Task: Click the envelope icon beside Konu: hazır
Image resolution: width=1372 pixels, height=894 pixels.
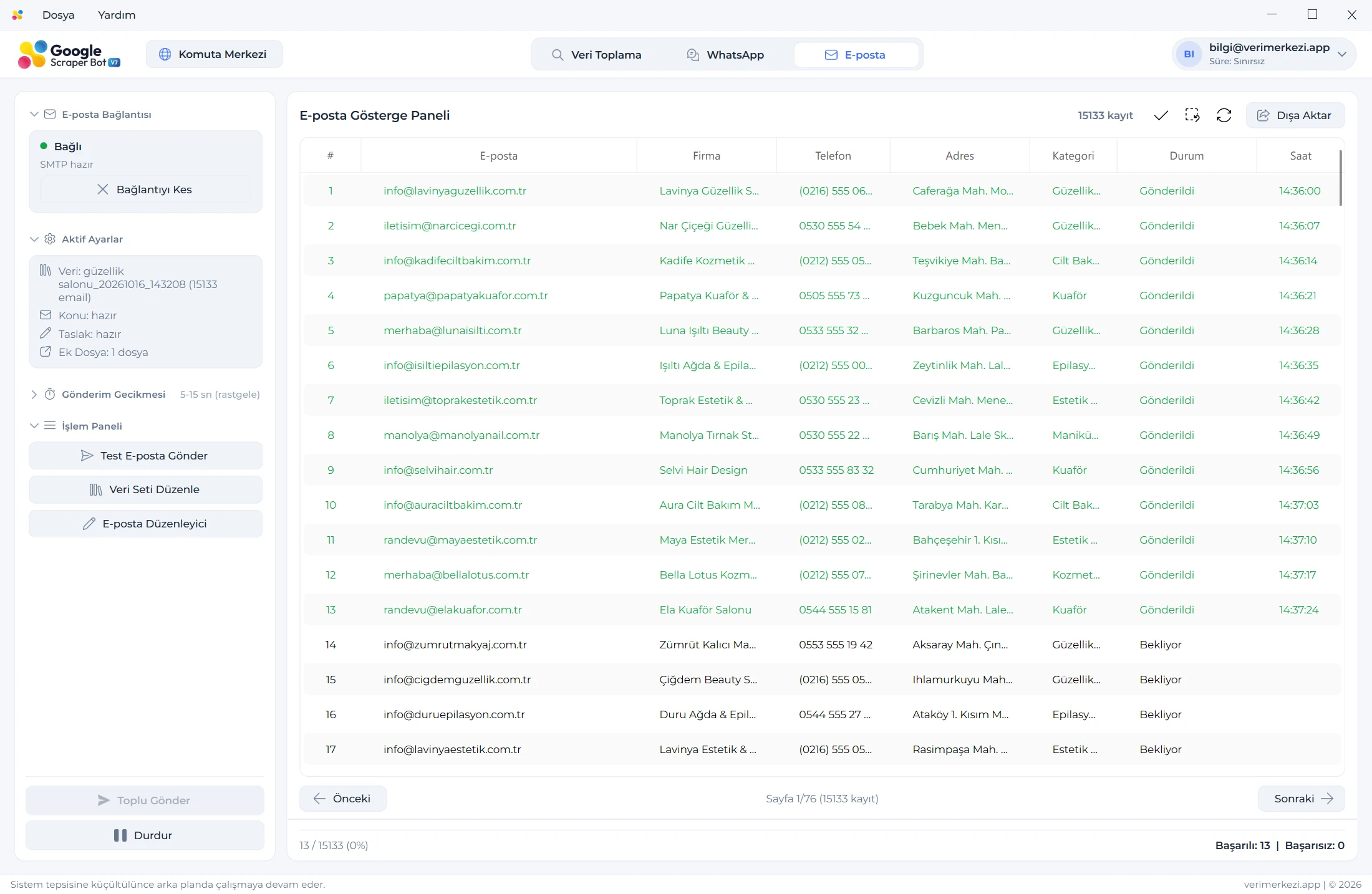Action: point(46,315)
